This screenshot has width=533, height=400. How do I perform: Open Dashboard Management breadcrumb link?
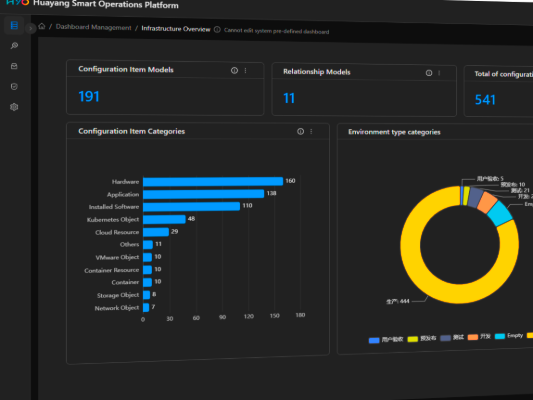point(93,27)
